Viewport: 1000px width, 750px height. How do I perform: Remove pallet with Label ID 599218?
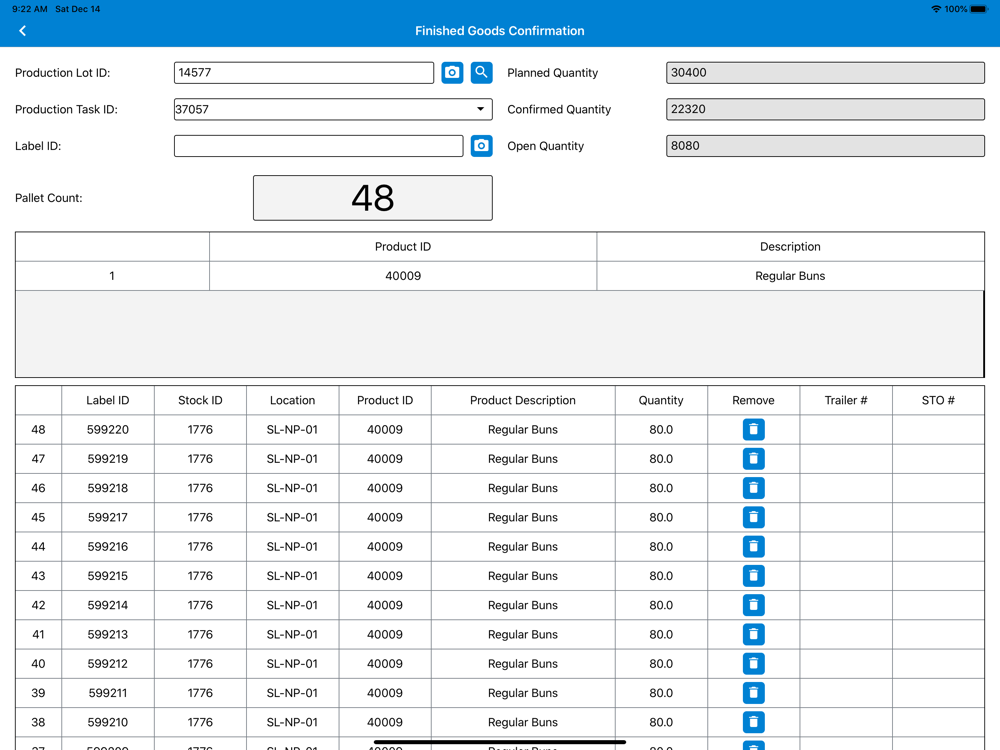click(x=753, y=488)
